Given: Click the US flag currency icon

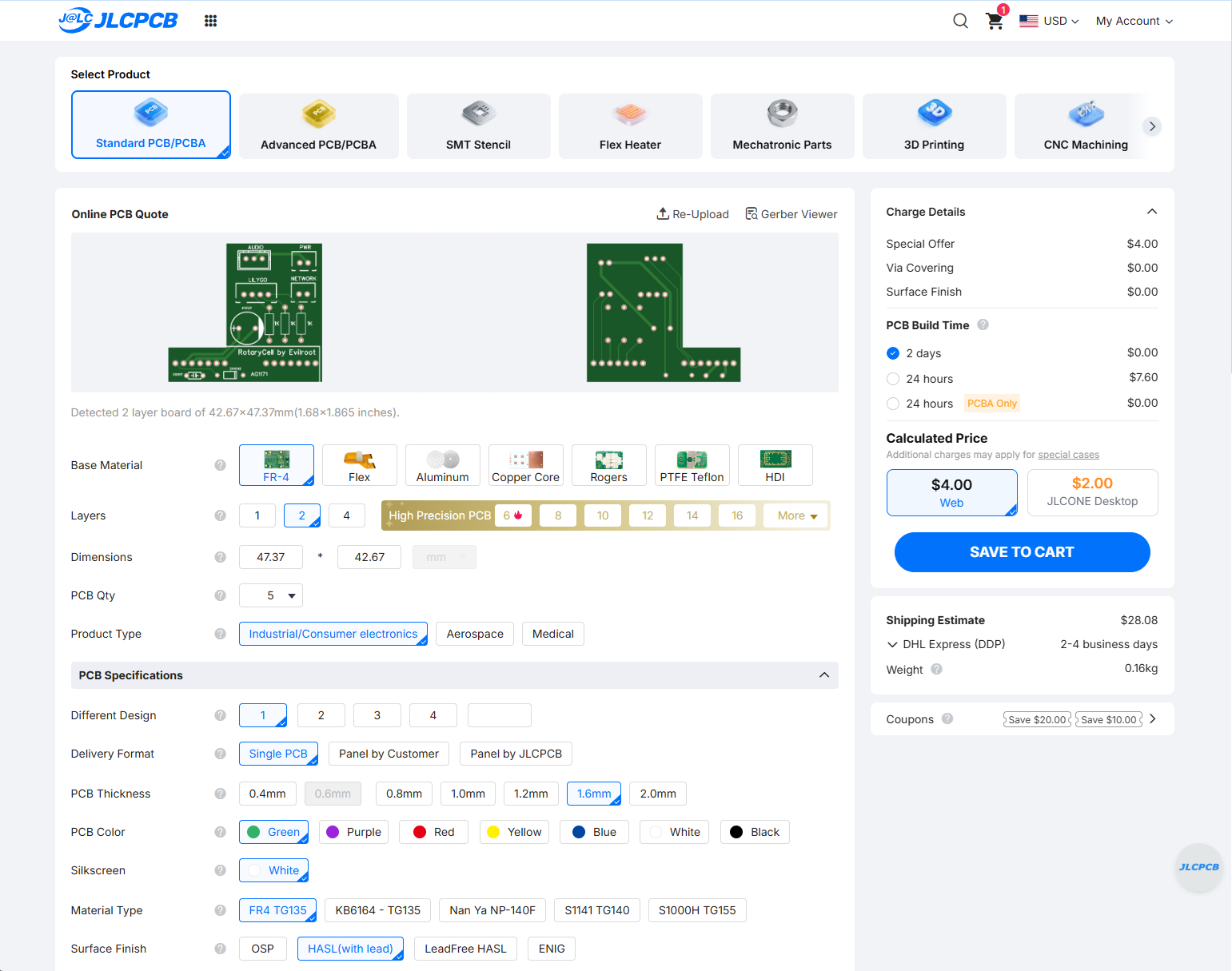Looking at the screenshot, I should click(1029, 21).
